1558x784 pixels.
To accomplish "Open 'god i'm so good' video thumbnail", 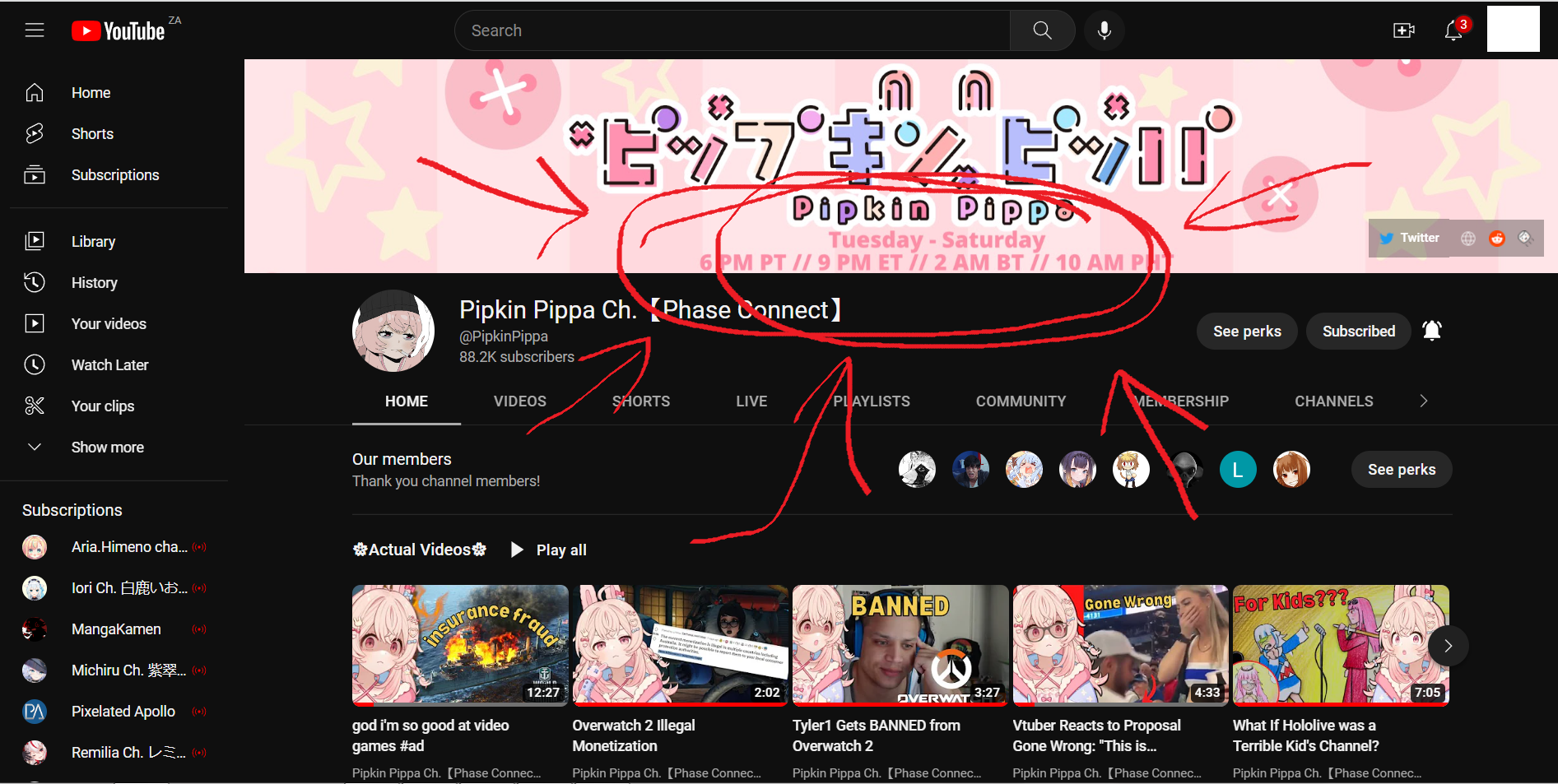I will [460, 646].
